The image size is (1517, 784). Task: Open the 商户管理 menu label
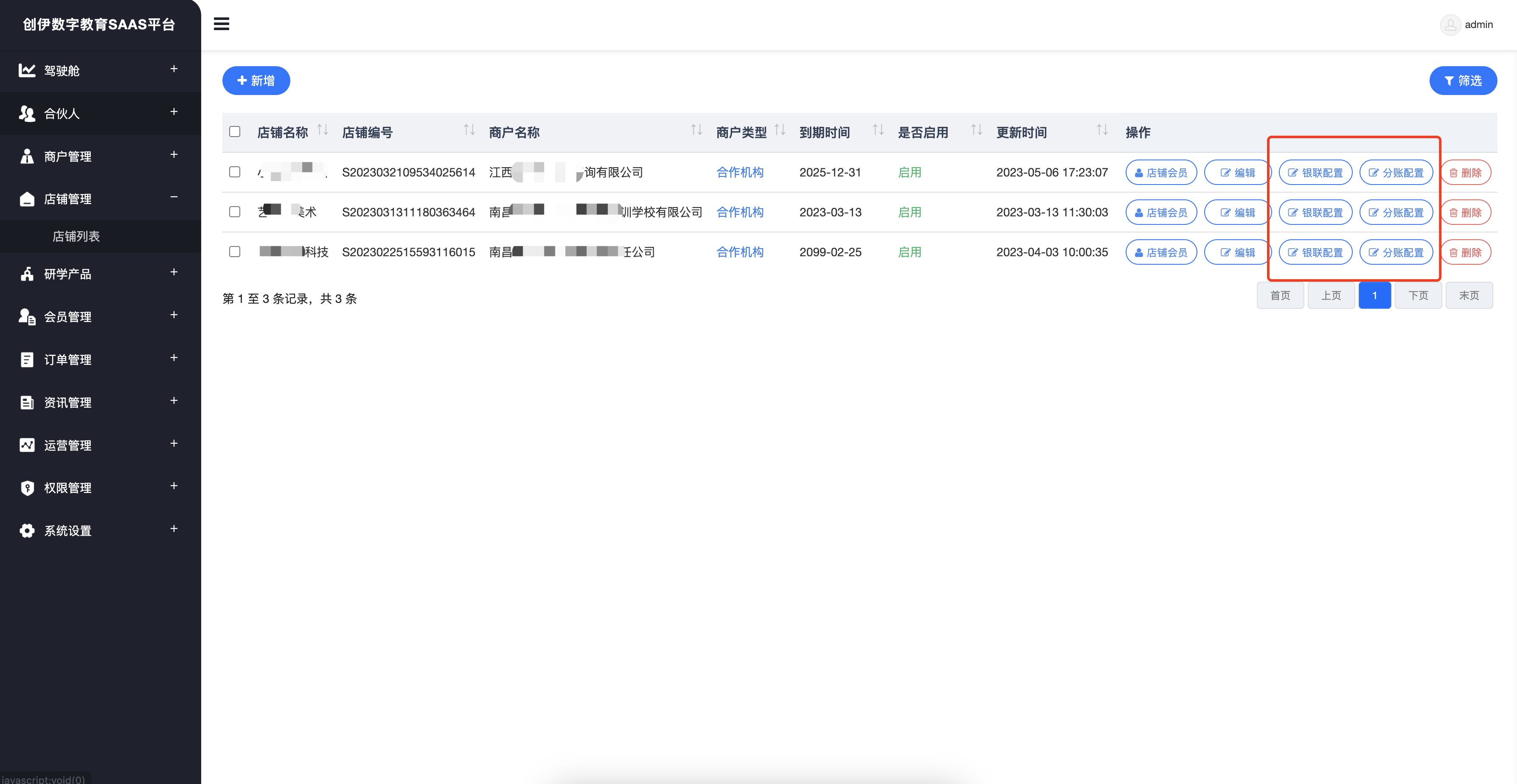[68, 157]
